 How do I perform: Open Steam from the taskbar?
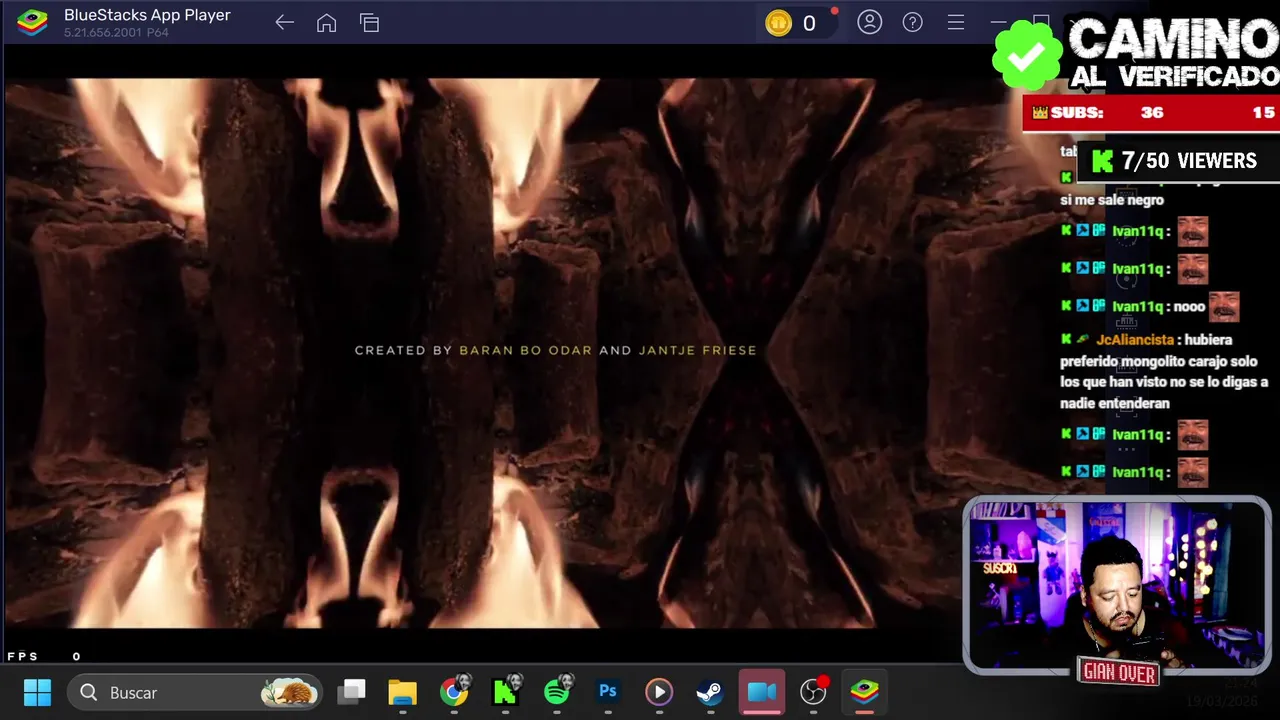coord(710,692)
